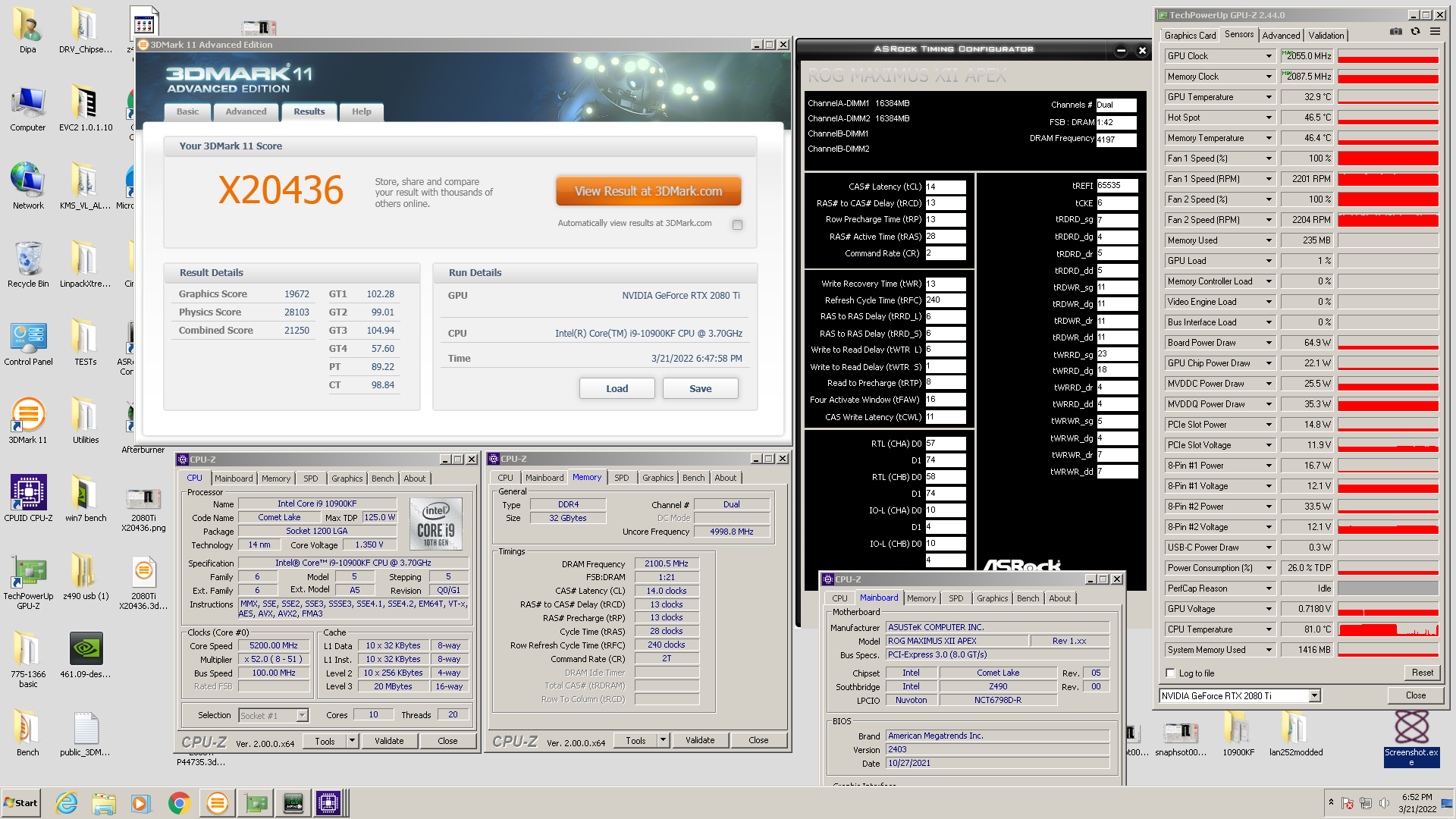Open Windows Explorer from the taskbar
1456x819 pixels.
tap(104, 803)
